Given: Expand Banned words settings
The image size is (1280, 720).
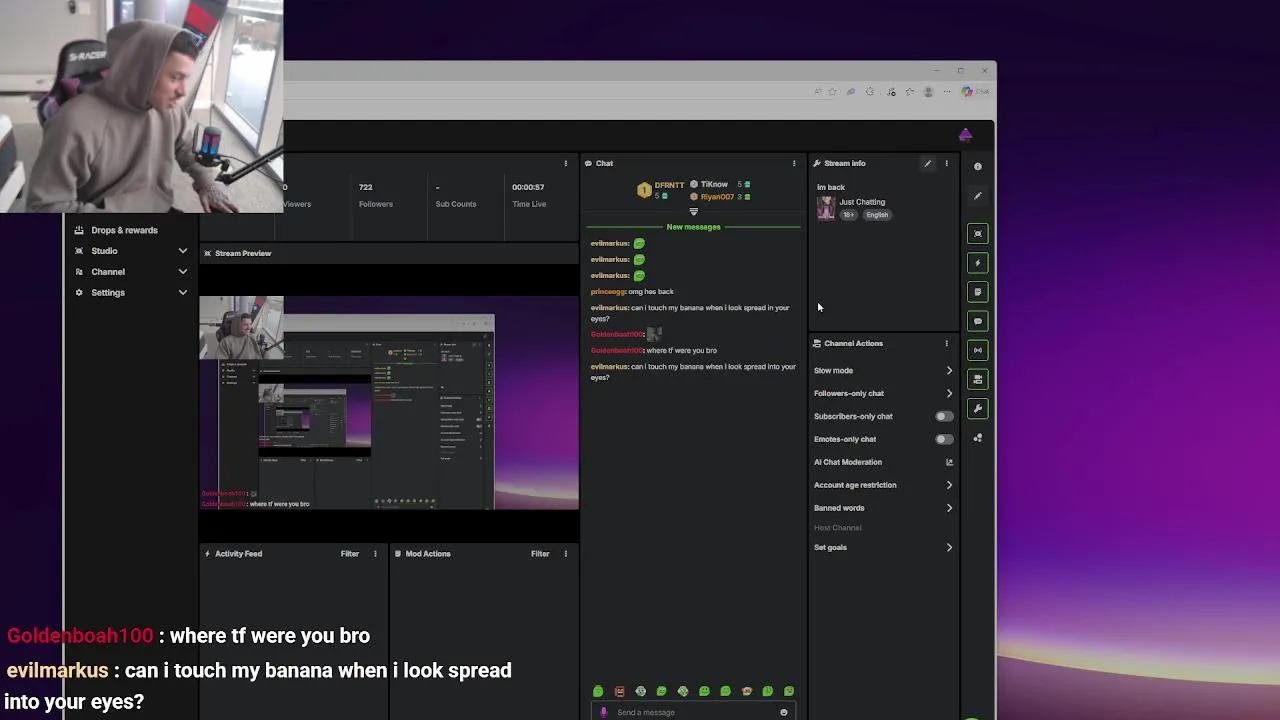Looking at the screenshot, I should pos(949,508).
